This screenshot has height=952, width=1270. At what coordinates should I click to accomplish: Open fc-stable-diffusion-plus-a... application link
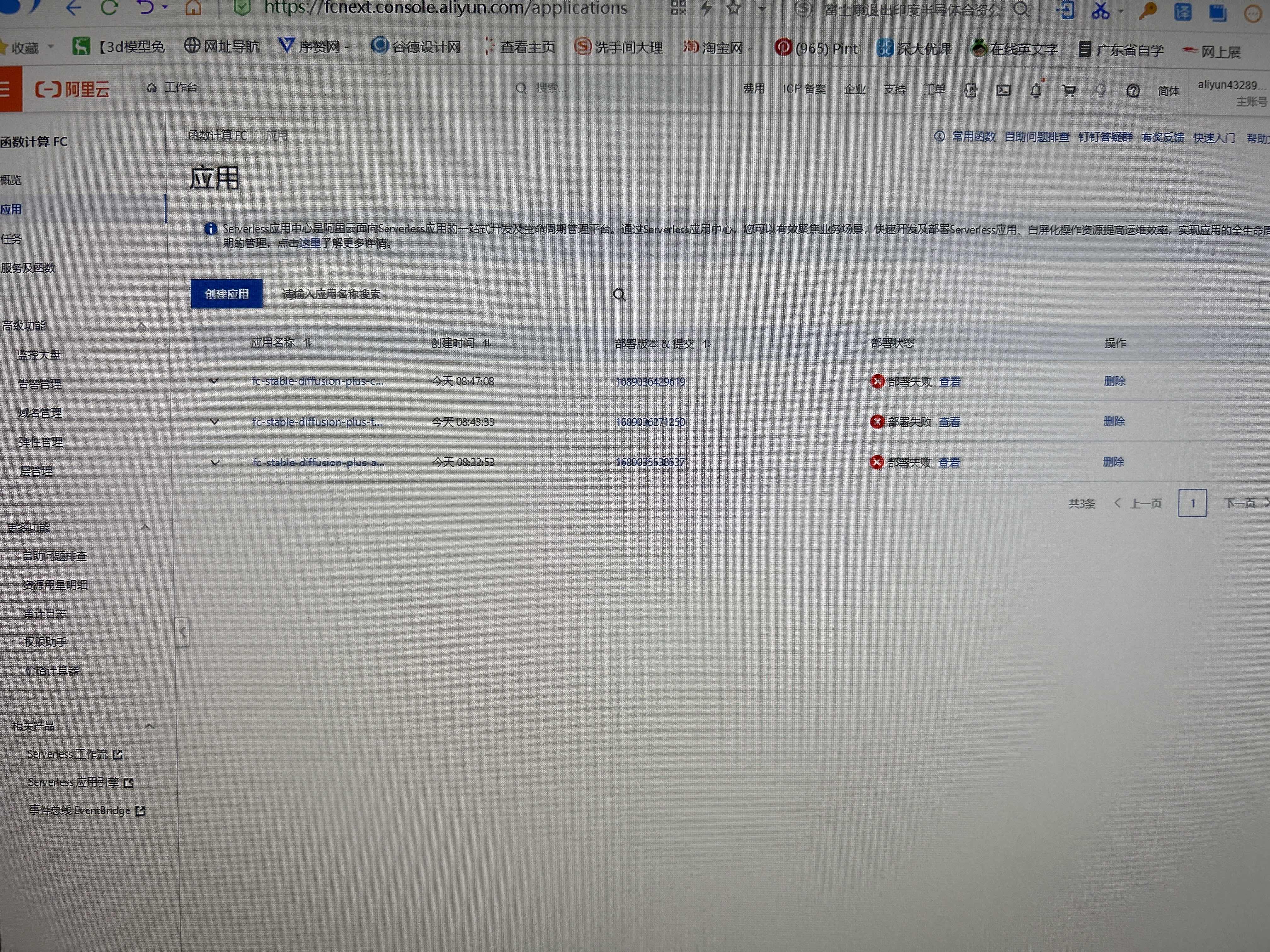tap(319, 462)
